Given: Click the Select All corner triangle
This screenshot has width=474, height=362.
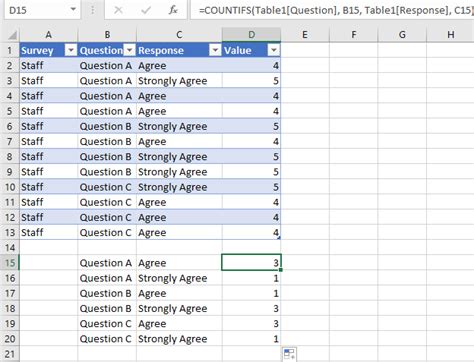Looking at the screenshot, I should (x=12, y=35).
